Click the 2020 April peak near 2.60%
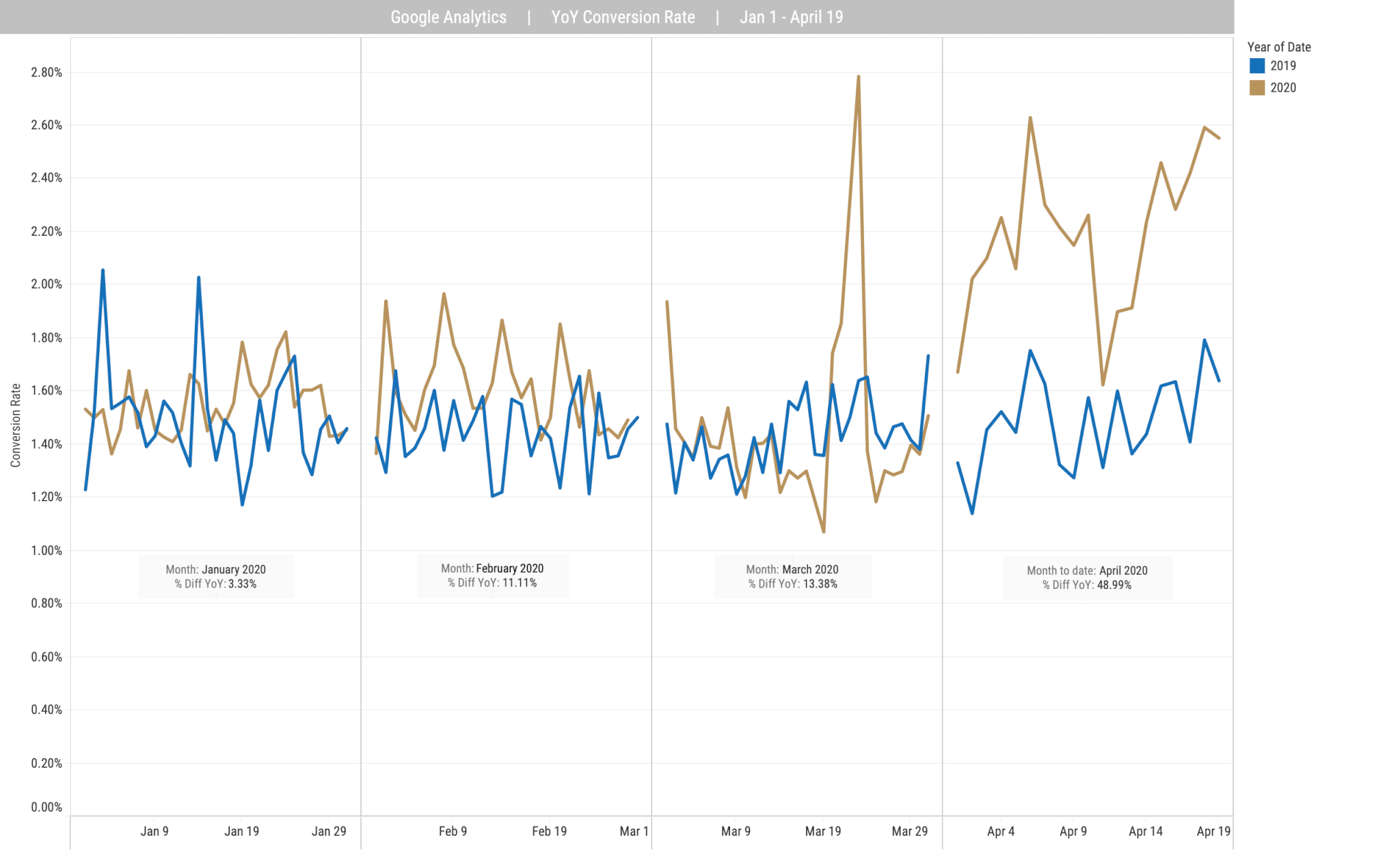Image resolution: width=1400 pixels, height=850 pixels. click(x=1030, y=118)
